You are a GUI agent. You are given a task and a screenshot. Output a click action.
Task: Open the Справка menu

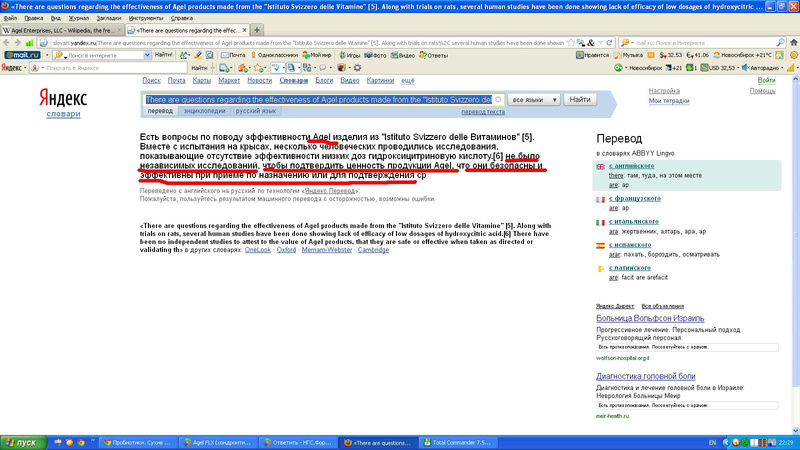point(182,18)
